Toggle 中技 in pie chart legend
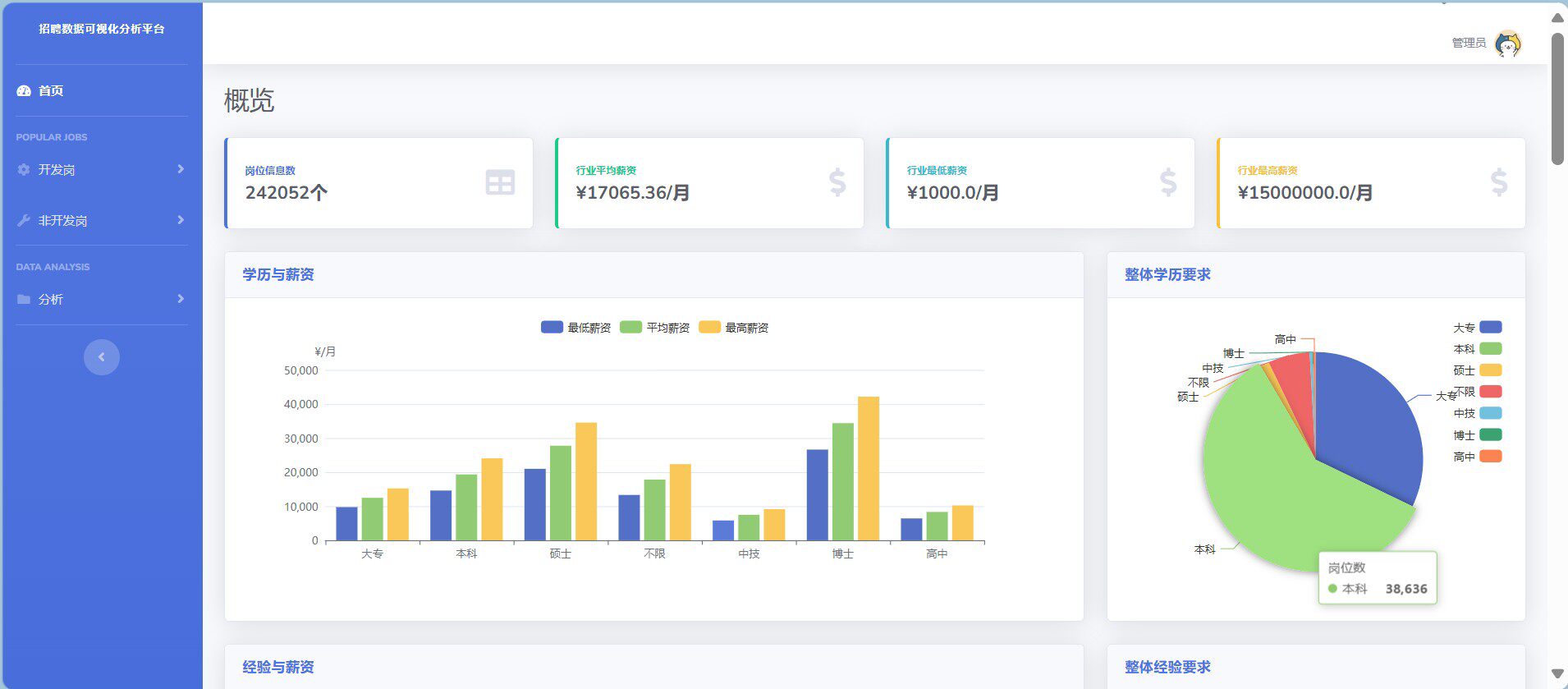Viewport: 1568px width, 689px height. (x=1477, y=413)
